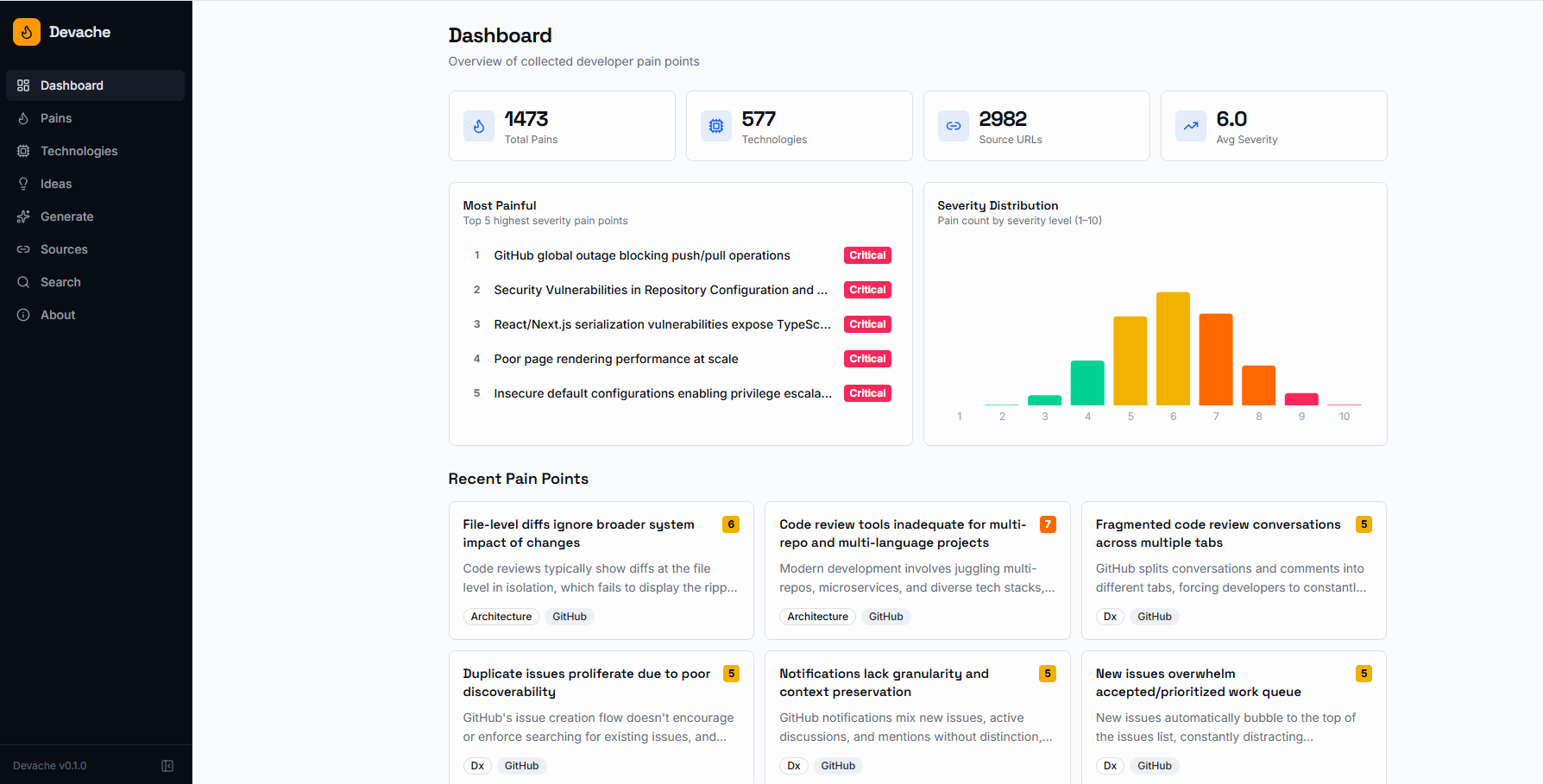
Task: Click the Search magnifier icon in sidebar
Action: pos(23,282)
